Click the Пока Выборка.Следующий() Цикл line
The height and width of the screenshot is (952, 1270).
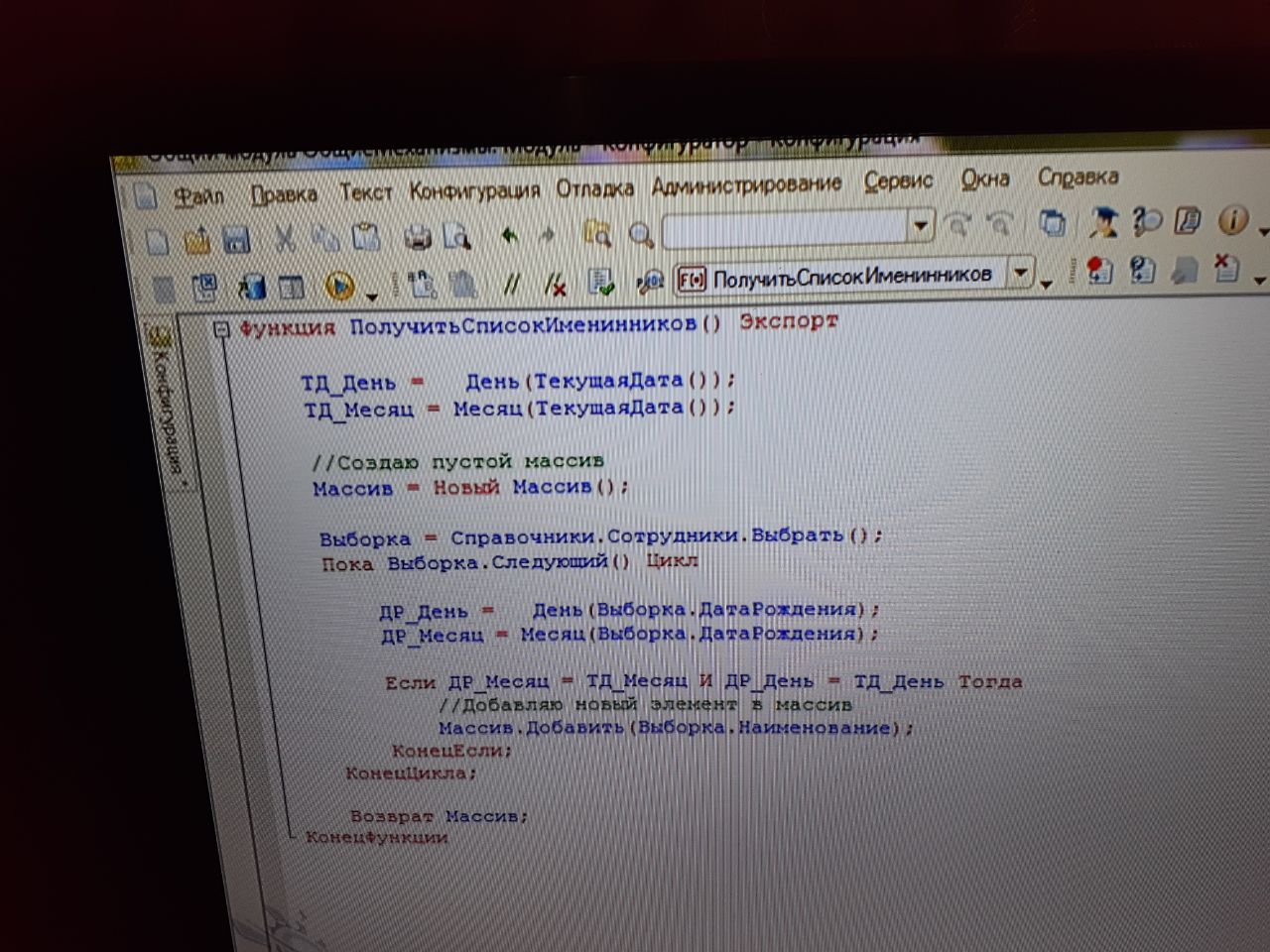coord(509,562)
